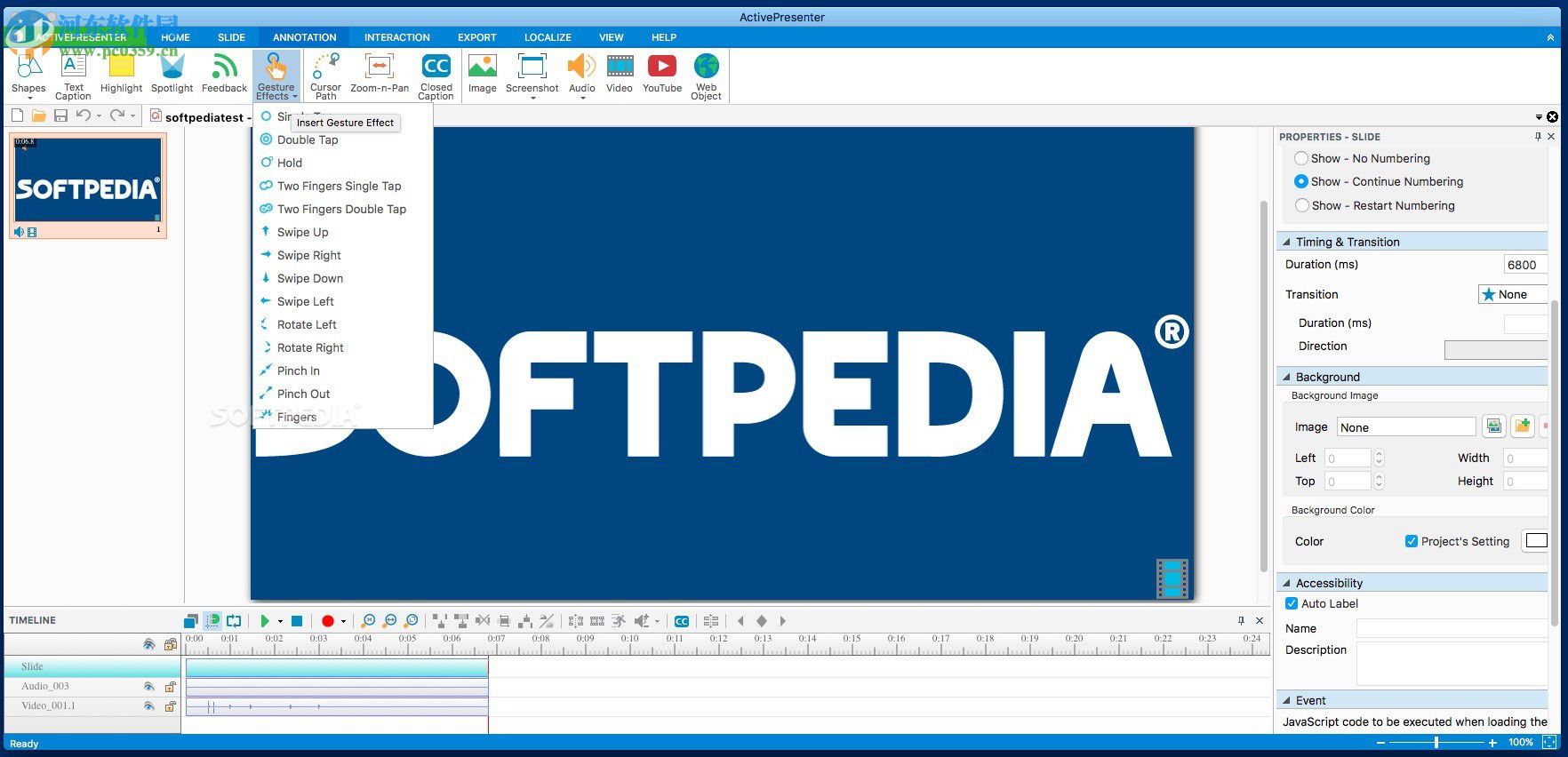
Task: Save the project with the floppy disk icon
Action: tap(60, 116)
